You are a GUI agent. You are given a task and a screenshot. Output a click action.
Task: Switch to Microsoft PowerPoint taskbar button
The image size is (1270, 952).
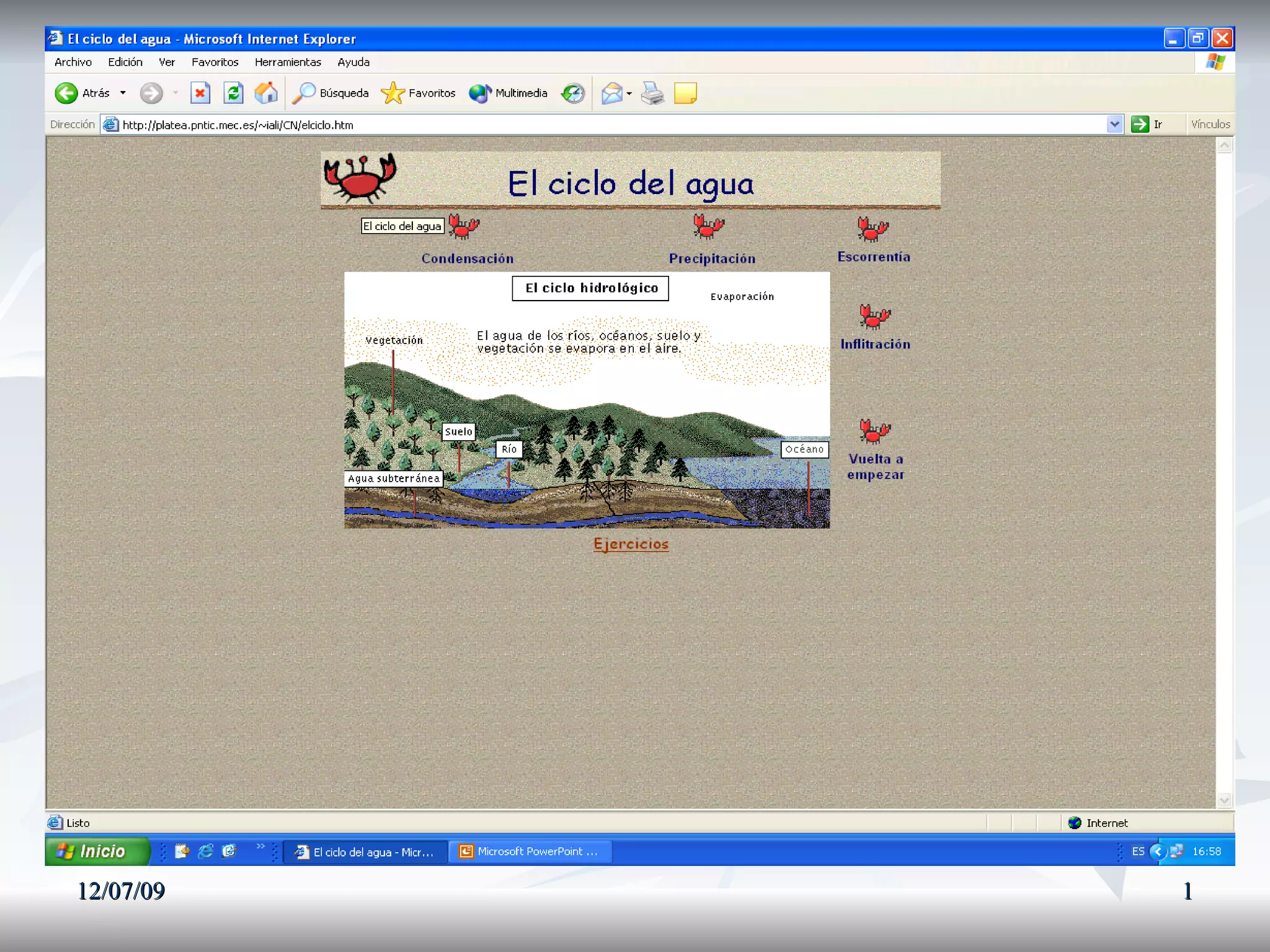(x=531, y=852)
